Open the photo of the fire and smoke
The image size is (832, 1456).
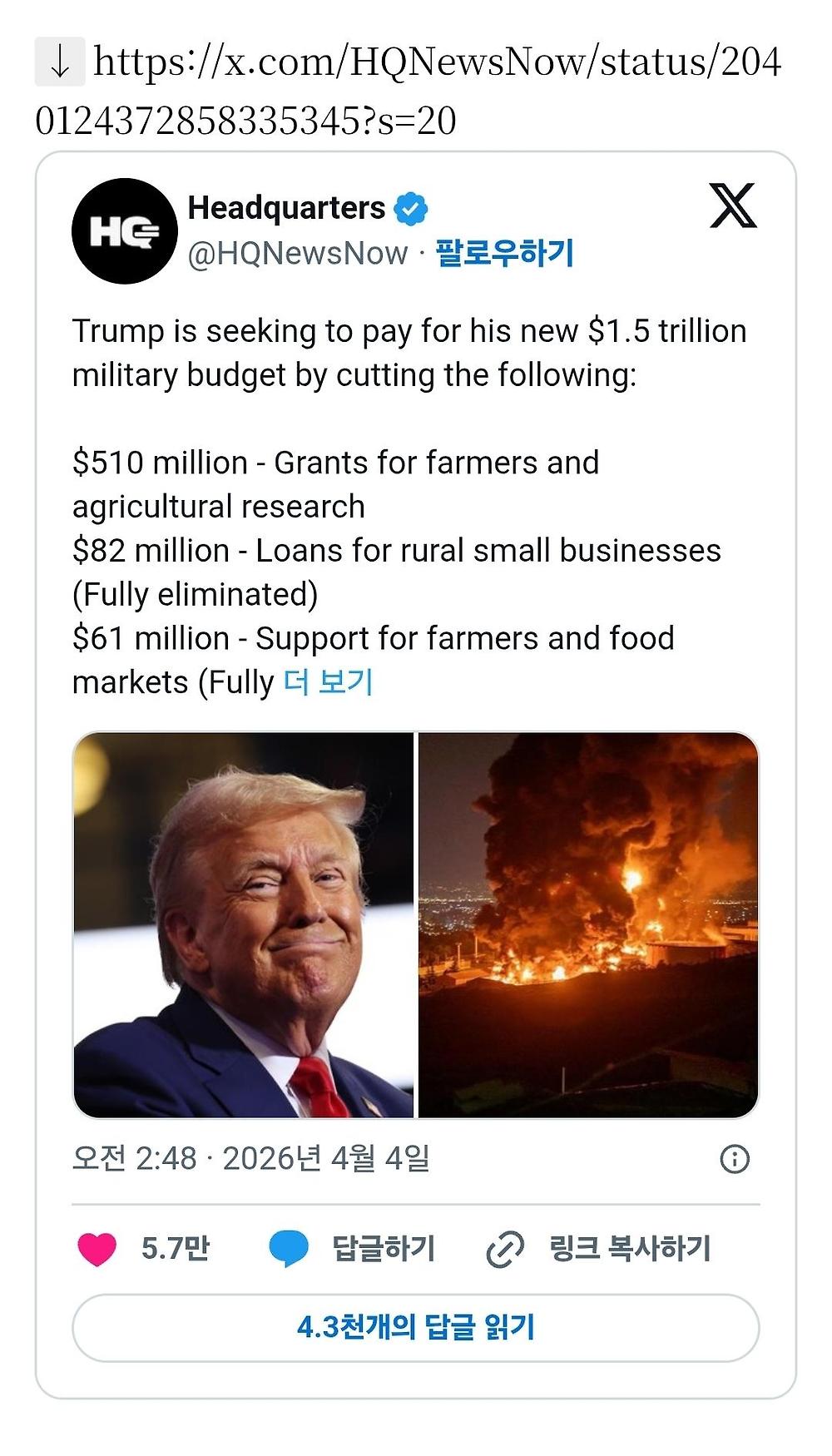(588, 924)
